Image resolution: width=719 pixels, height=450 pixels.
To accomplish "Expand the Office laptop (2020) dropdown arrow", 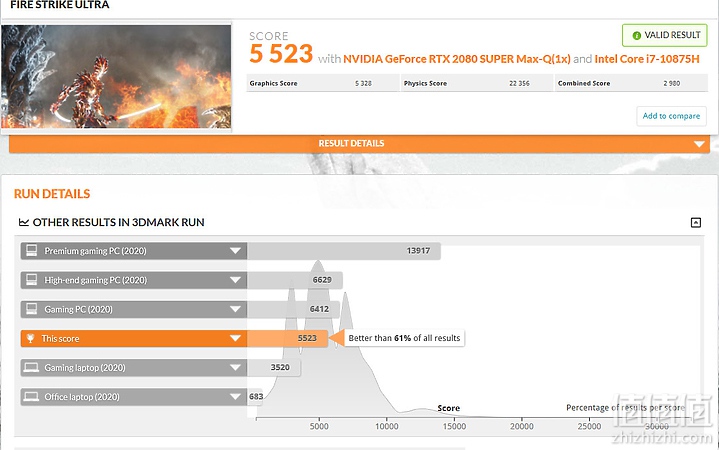I will 235,397.
